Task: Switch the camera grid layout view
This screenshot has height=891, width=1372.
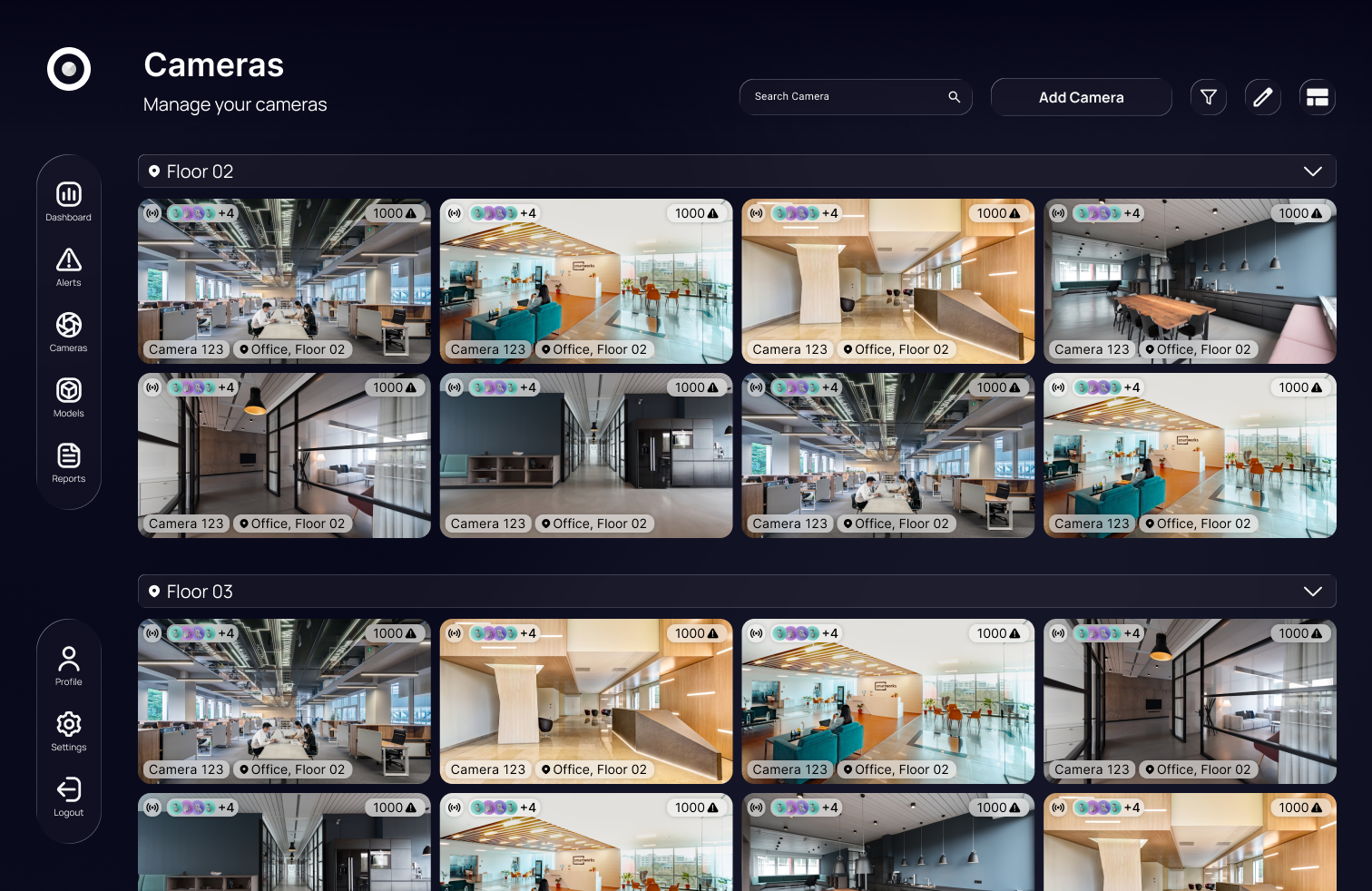Action: tap(1317, 97)
